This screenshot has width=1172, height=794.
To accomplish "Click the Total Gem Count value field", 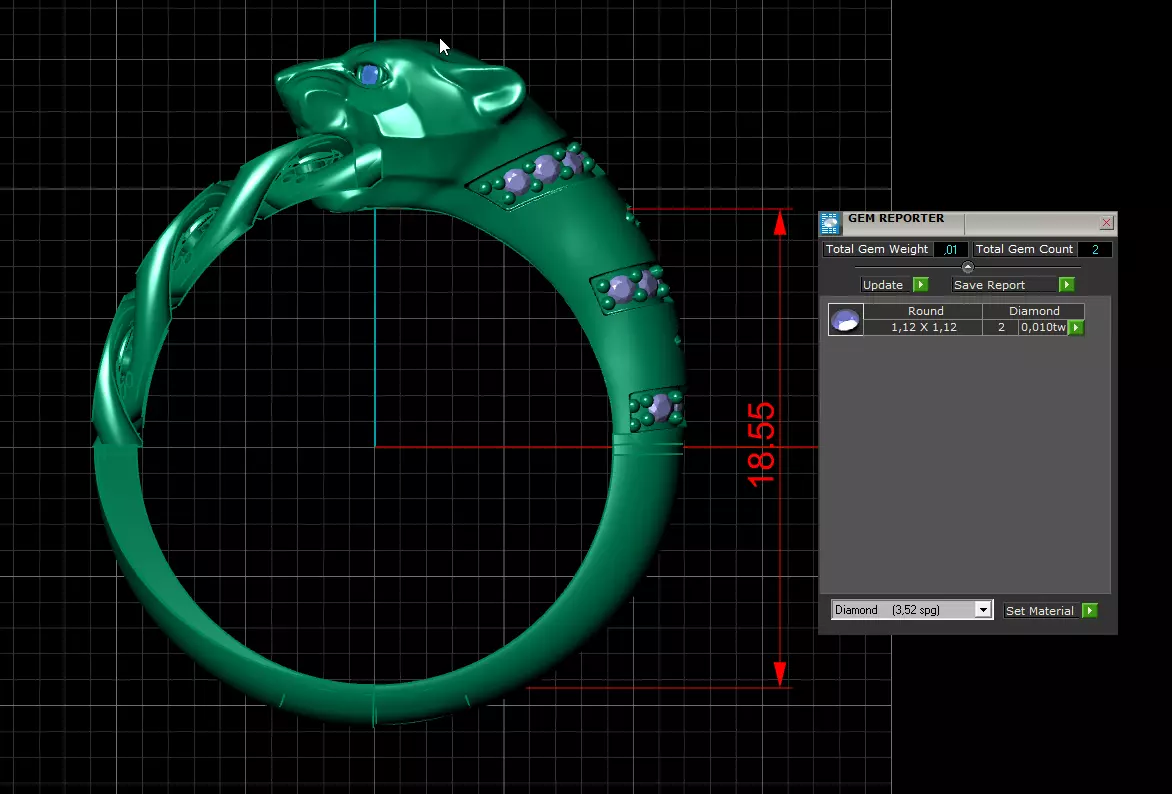I will [x=1095, y=250].
